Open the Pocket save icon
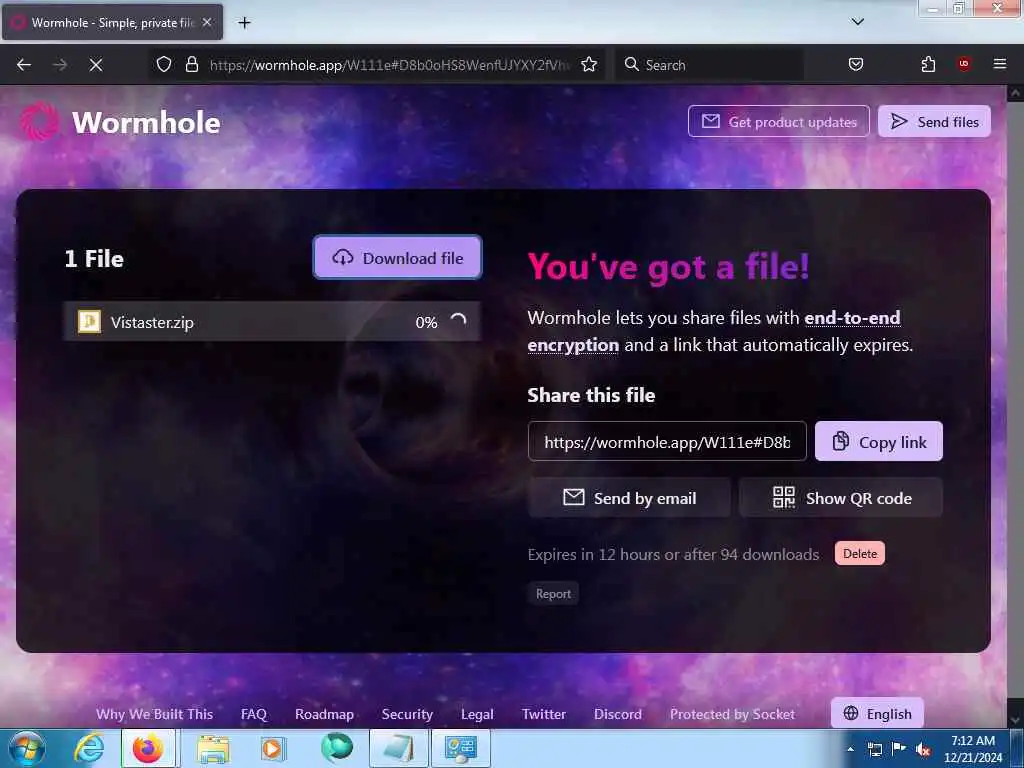 click(x=856, y=65)
